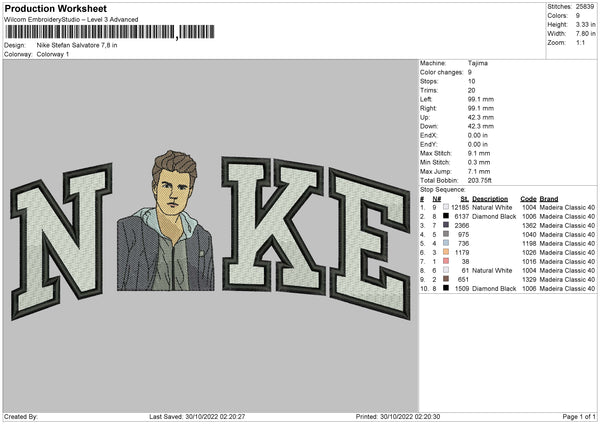Image resolution: width=600 pixels, height=424 pixels.
Task: Click the 'Colorway 1' value
Action: [53, 54]
